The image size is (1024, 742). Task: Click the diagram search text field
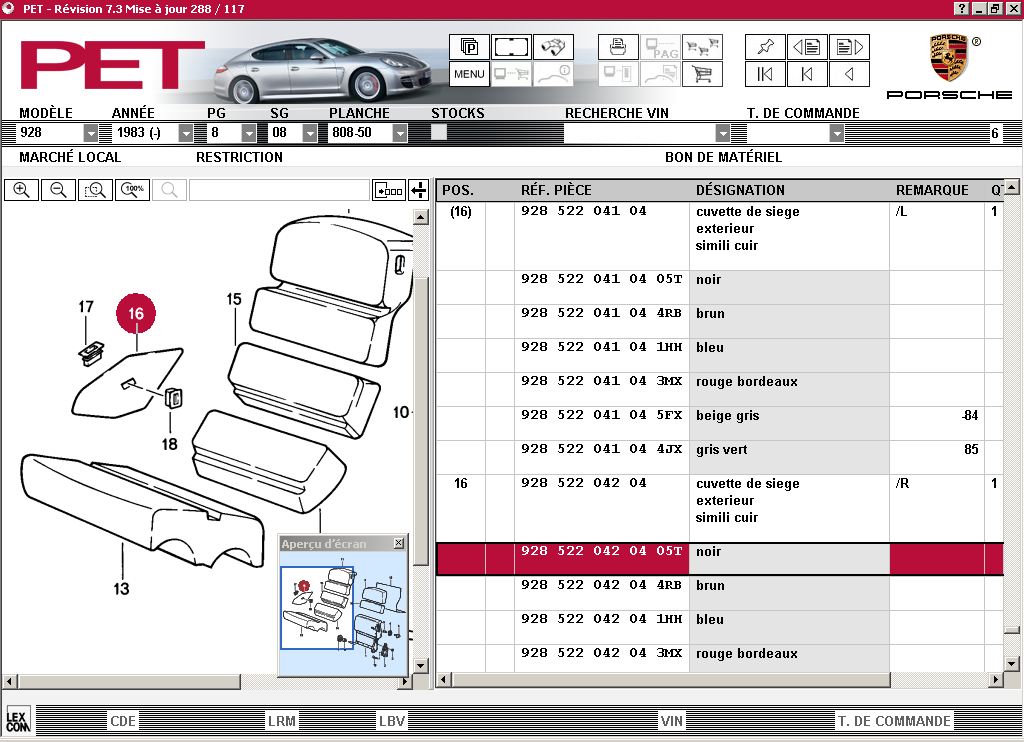point(279,190)
